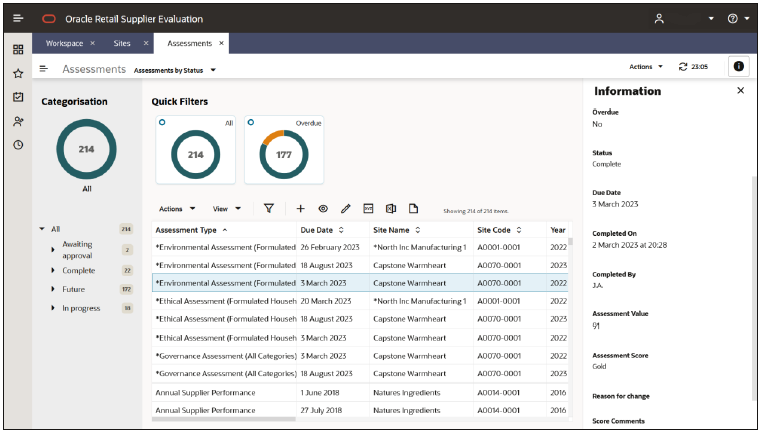This screenshot has height=435, width=761.
Task: View selected assessment with eye icon
Action: pos(323,208)
